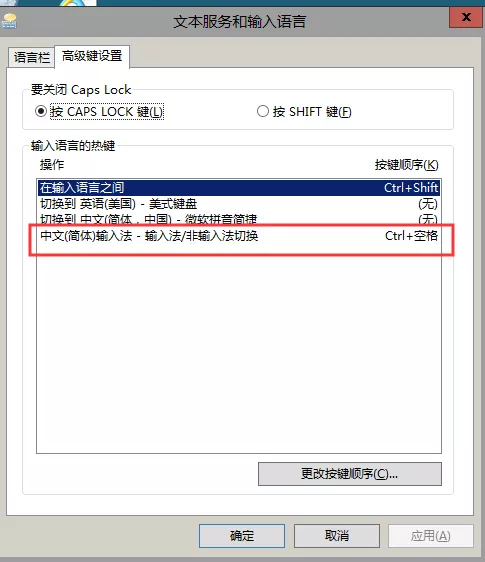Click the Ctrl+Shift key sequence value
Screen dimensions: 485x562
[411, 187]
